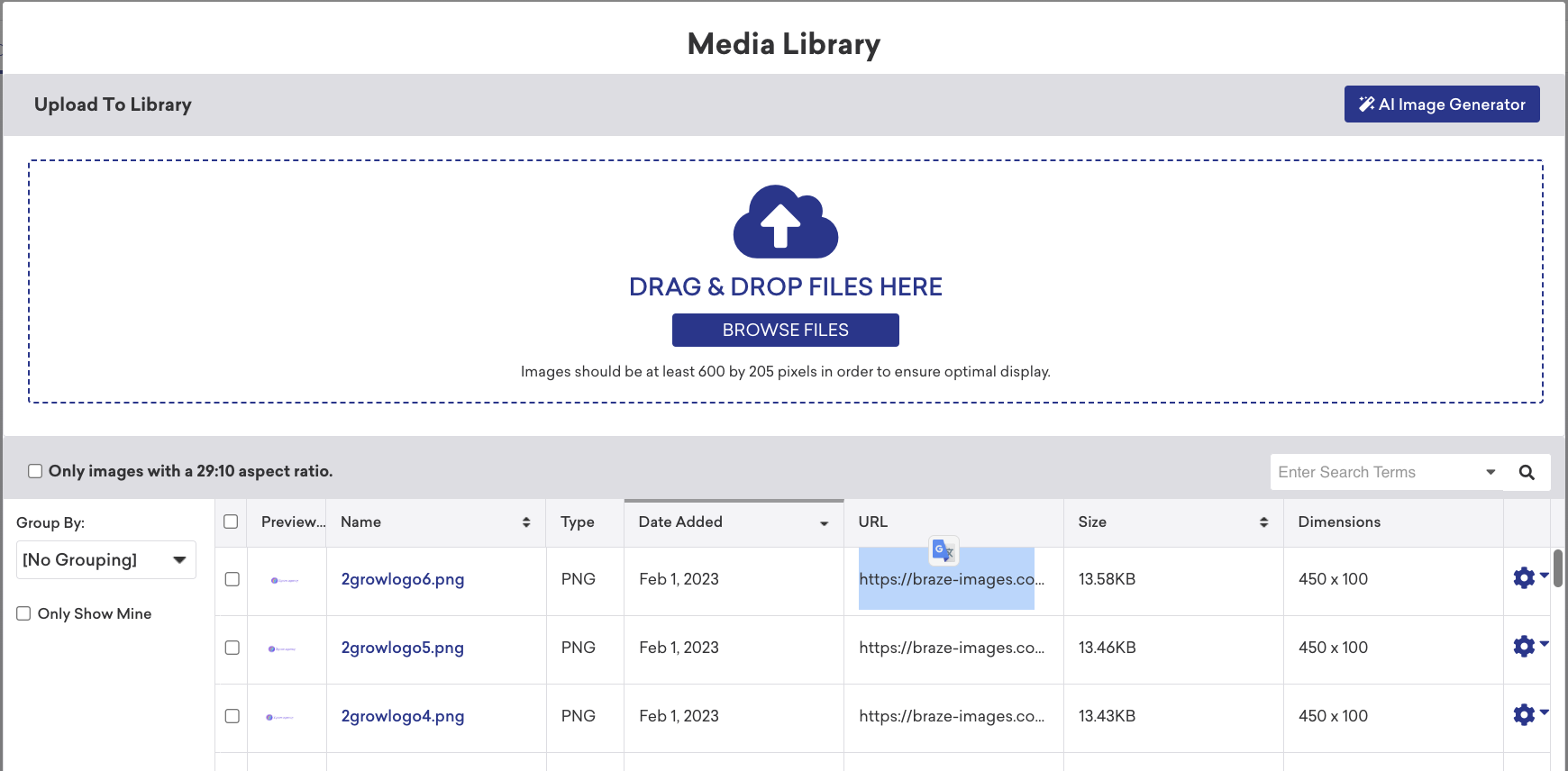Screen dimensions: 1568x771
Task: Tick the select-all checkbox in table header
Action: (x=231, y=522)
